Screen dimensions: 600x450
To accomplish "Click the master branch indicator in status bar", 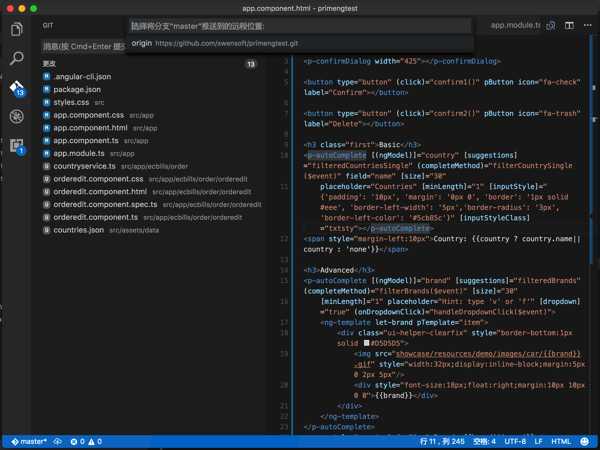I will [29, 442].
